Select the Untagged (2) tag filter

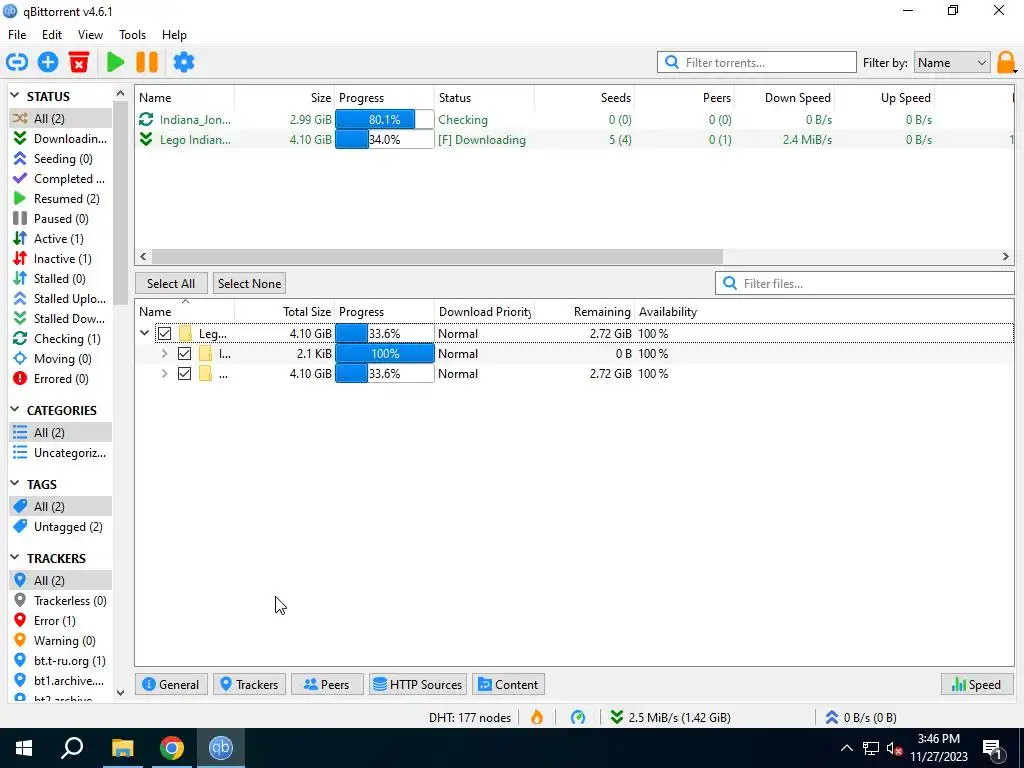coord(60,527)
